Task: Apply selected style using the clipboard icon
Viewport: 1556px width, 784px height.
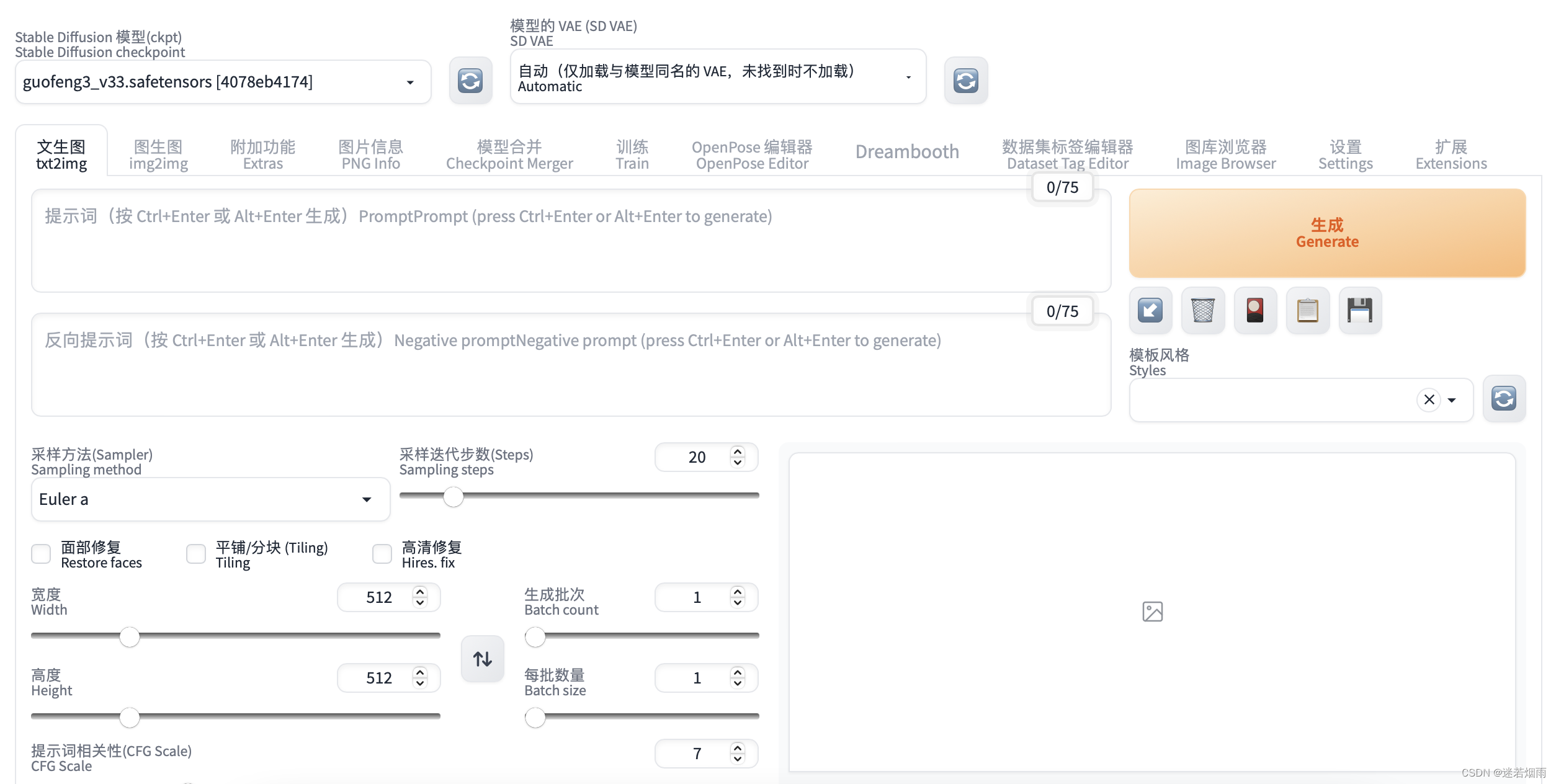Action: [1307, 310]
